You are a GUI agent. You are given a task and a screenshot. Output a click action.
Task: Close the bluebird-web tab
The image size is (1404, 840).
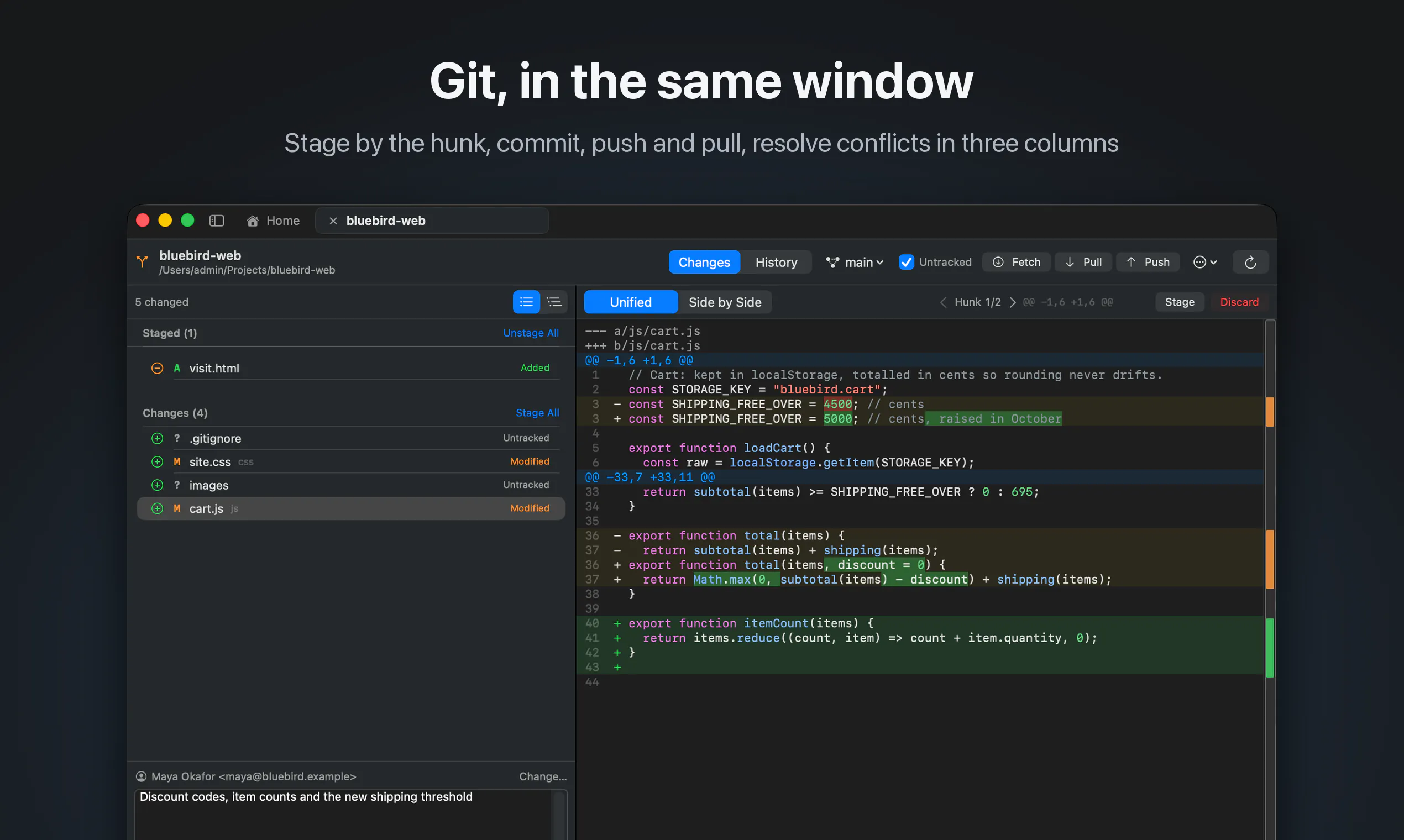(333, 221)
